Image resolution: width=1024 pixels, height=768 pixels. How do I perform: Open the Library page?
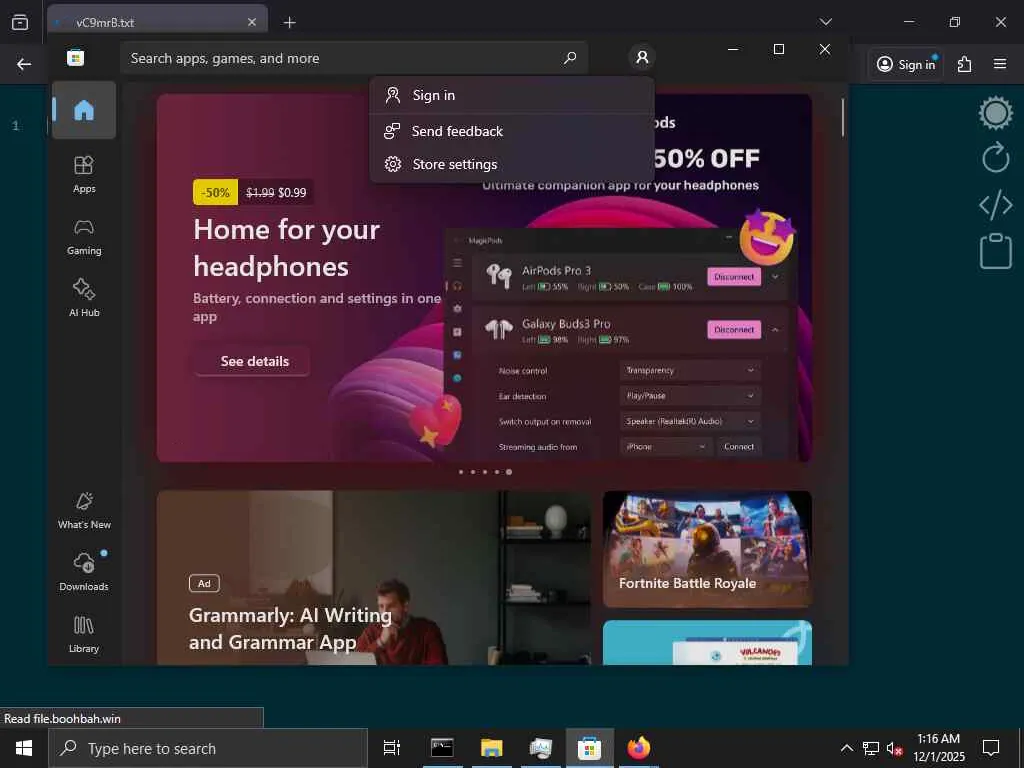pos(84,635)
